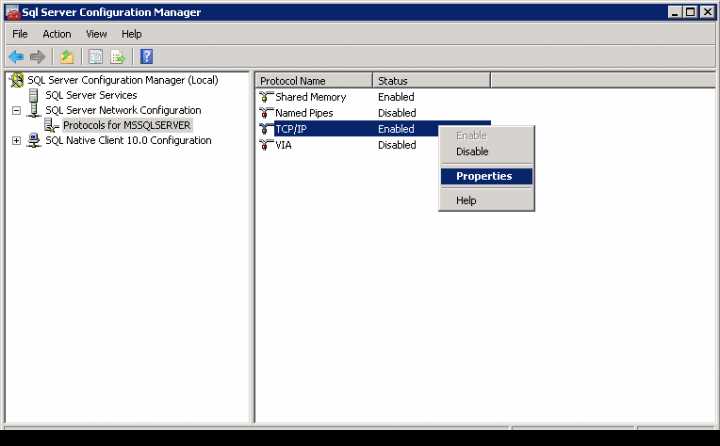The height and width of the screenshot is (446, 720).
Task: Sort by the Protocol Name column header
Action: click(x=314, y=81)
